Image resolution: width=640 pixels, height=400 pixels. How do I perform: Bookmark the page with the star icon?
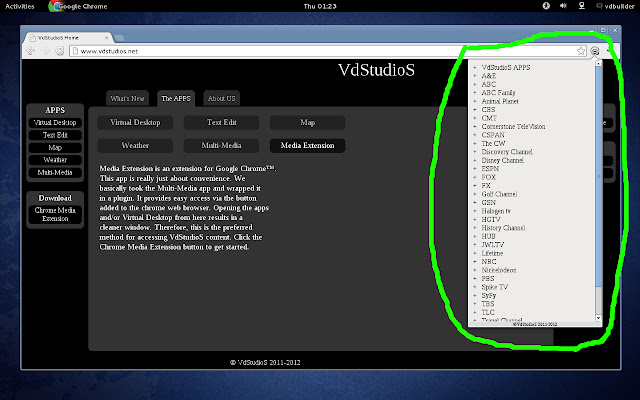[x=581, y=51]
